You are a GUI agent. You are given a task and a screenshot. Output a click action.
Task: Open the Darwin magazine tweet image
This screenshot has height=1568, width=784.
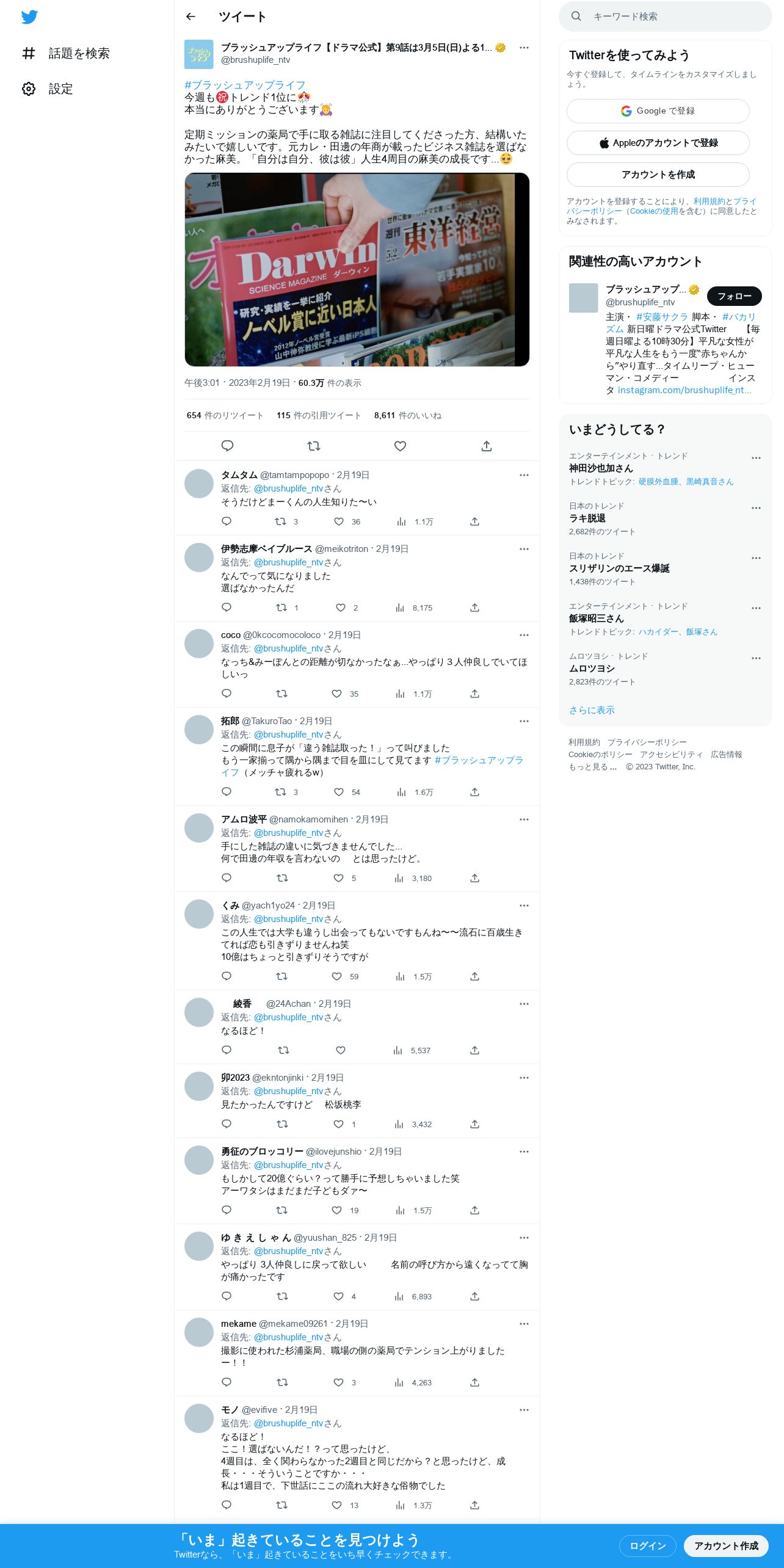[x=357, y=270]
